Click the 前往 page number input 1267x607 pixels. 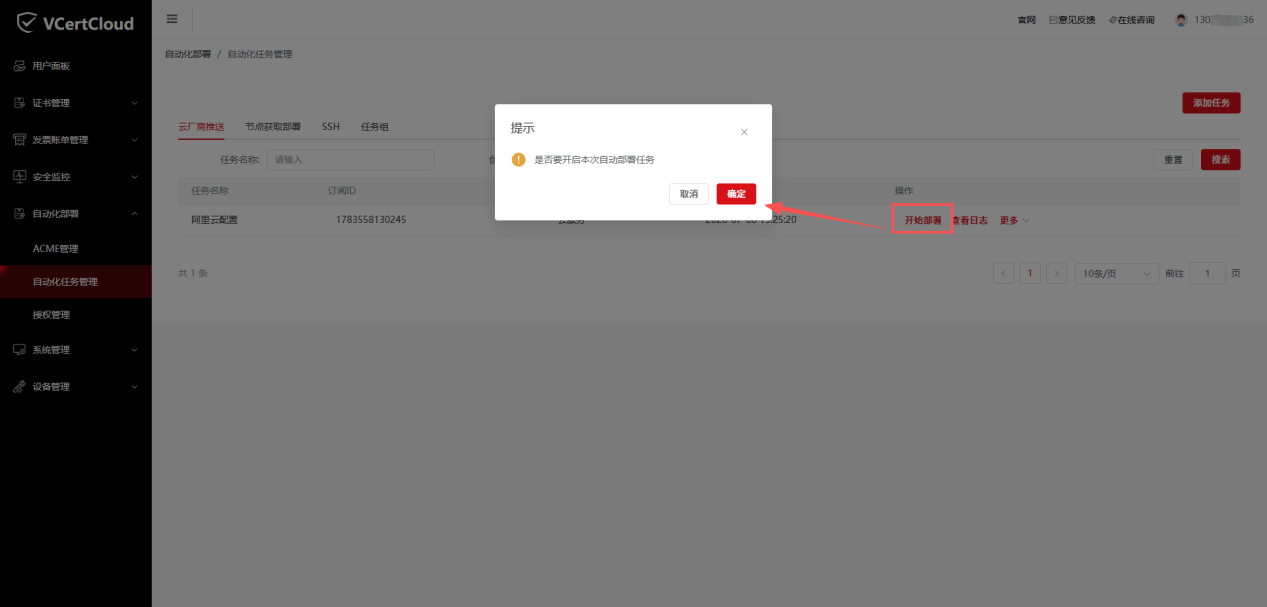click(1208, 273)
